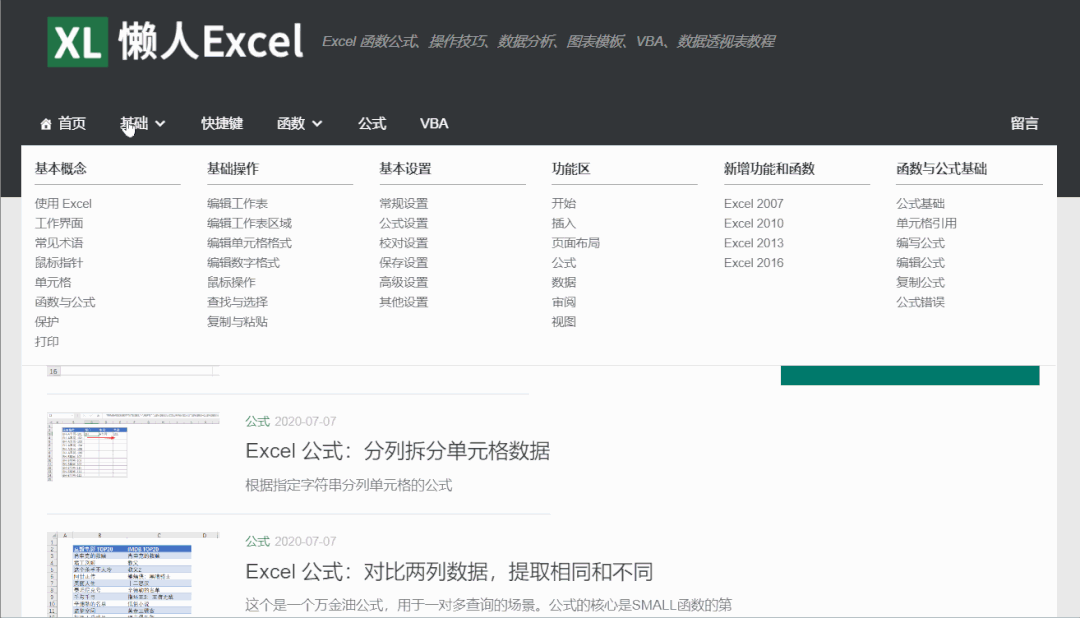Open the 页面布局 link
The image size is (1080, 618).
tap(576, 243)
